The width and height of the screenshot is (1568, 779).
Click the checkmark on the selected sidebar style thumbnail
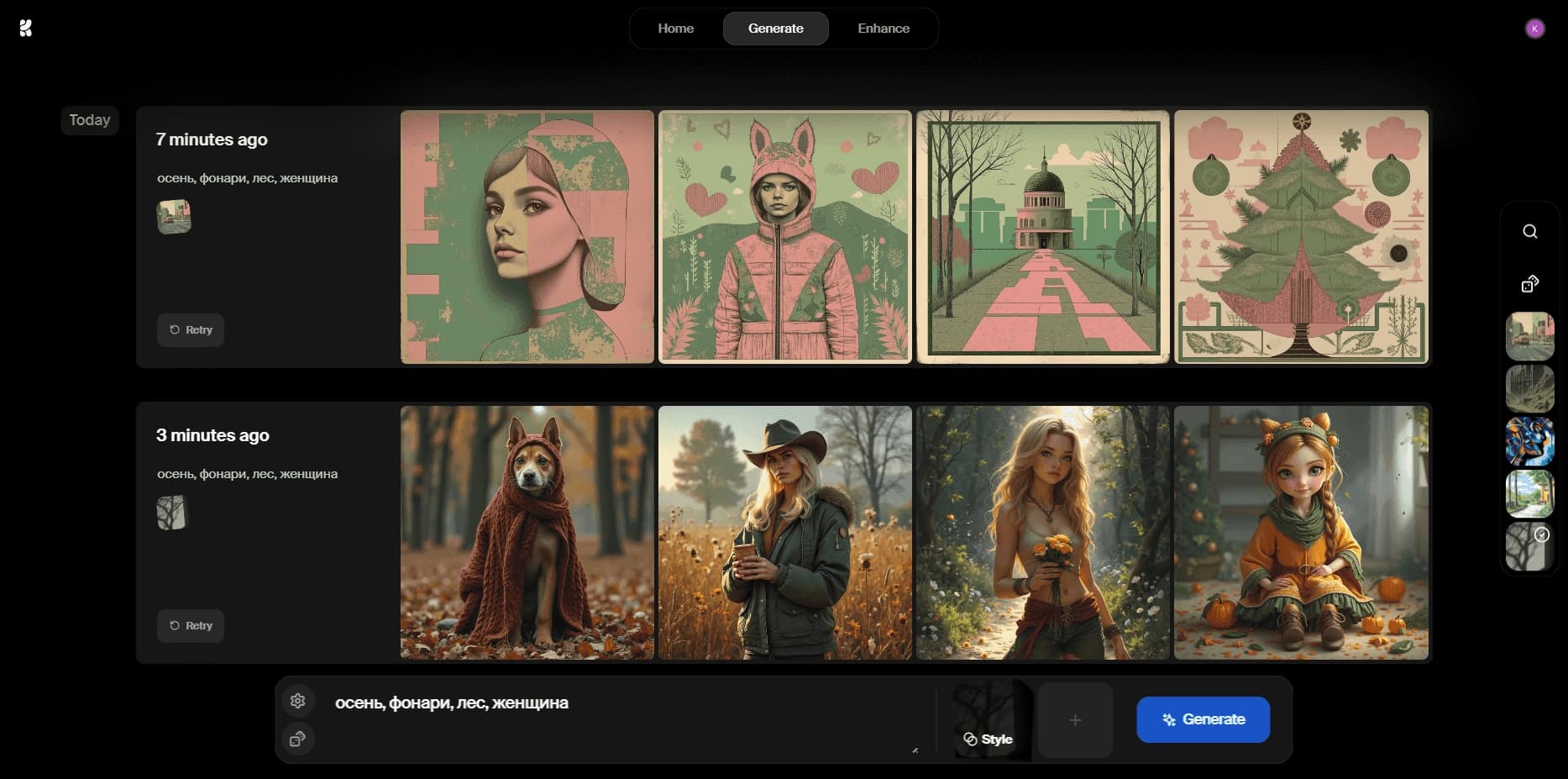(1542, 534)
